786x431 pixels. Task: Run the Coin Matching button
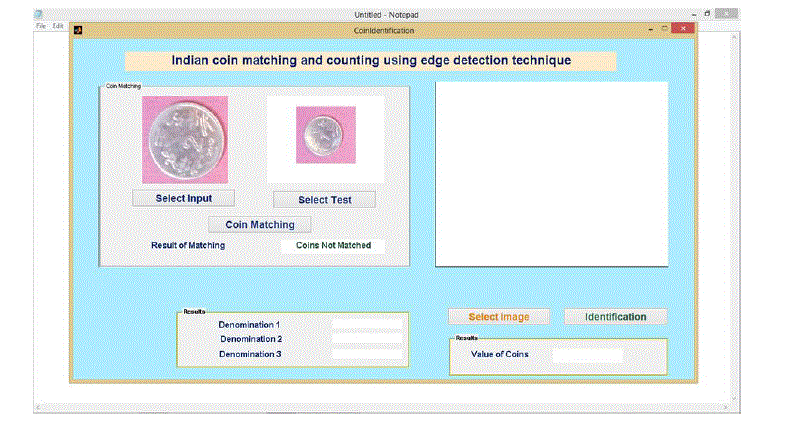point(260,224)
